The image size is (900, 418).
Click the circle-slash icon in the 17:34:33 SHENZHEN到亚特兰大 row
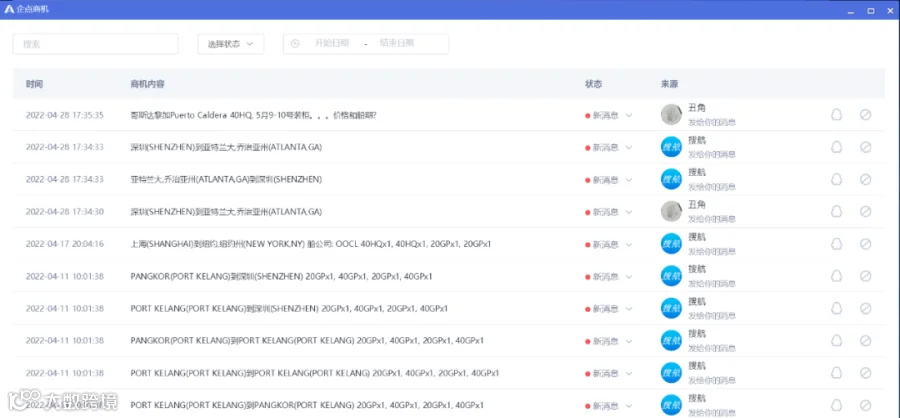click(x=866, y=147)
